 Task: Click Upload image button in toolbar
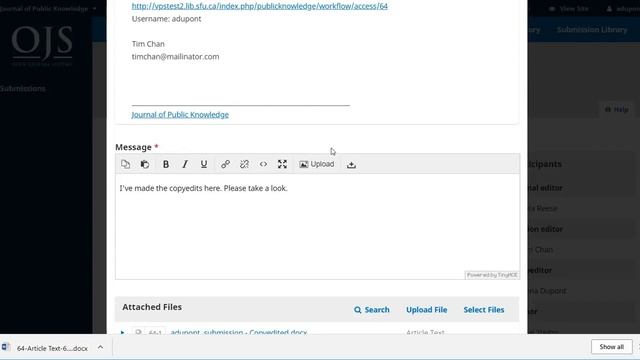pyautogui.click(x=317, y=164)
